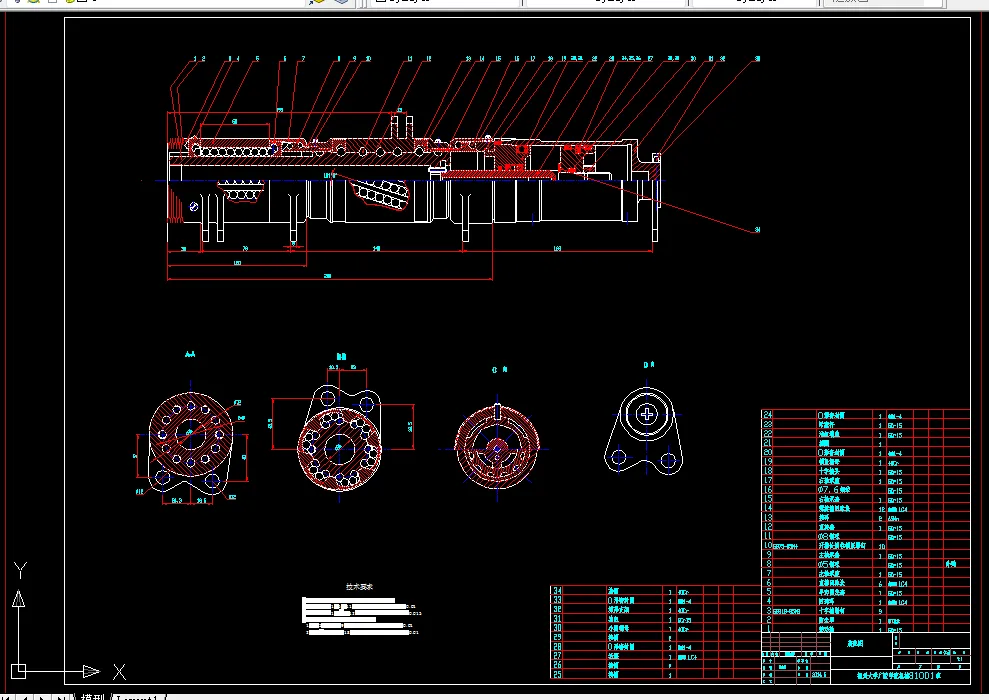The width and height of the screenshot is (989, 700).
Task: Select parts list row number 25
Action: (557, 674)
